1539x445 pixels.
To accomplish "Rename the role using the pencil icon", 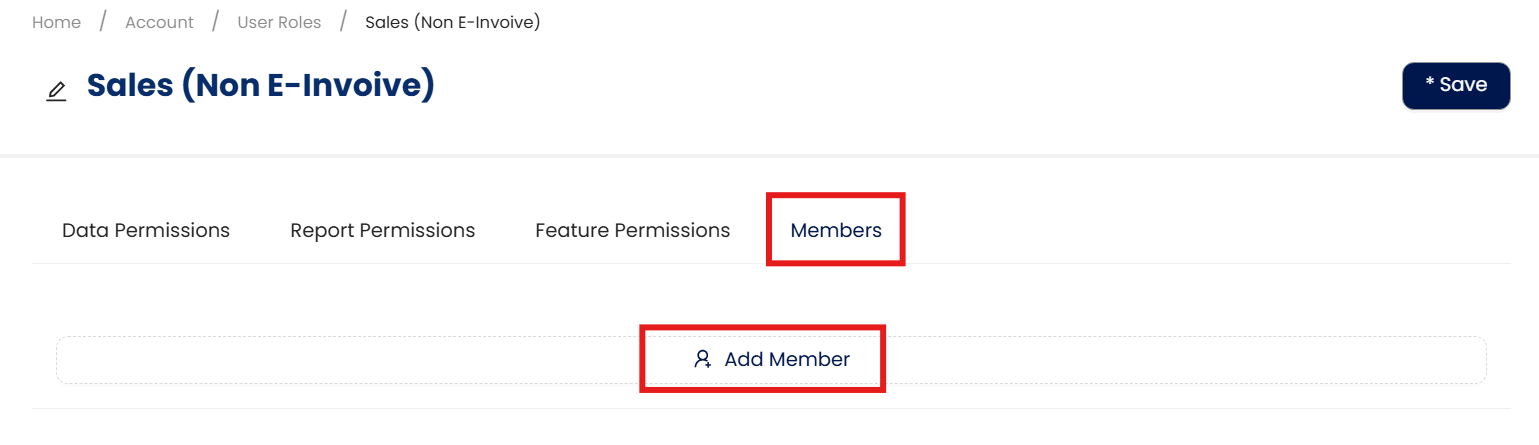I will point(56,92).
